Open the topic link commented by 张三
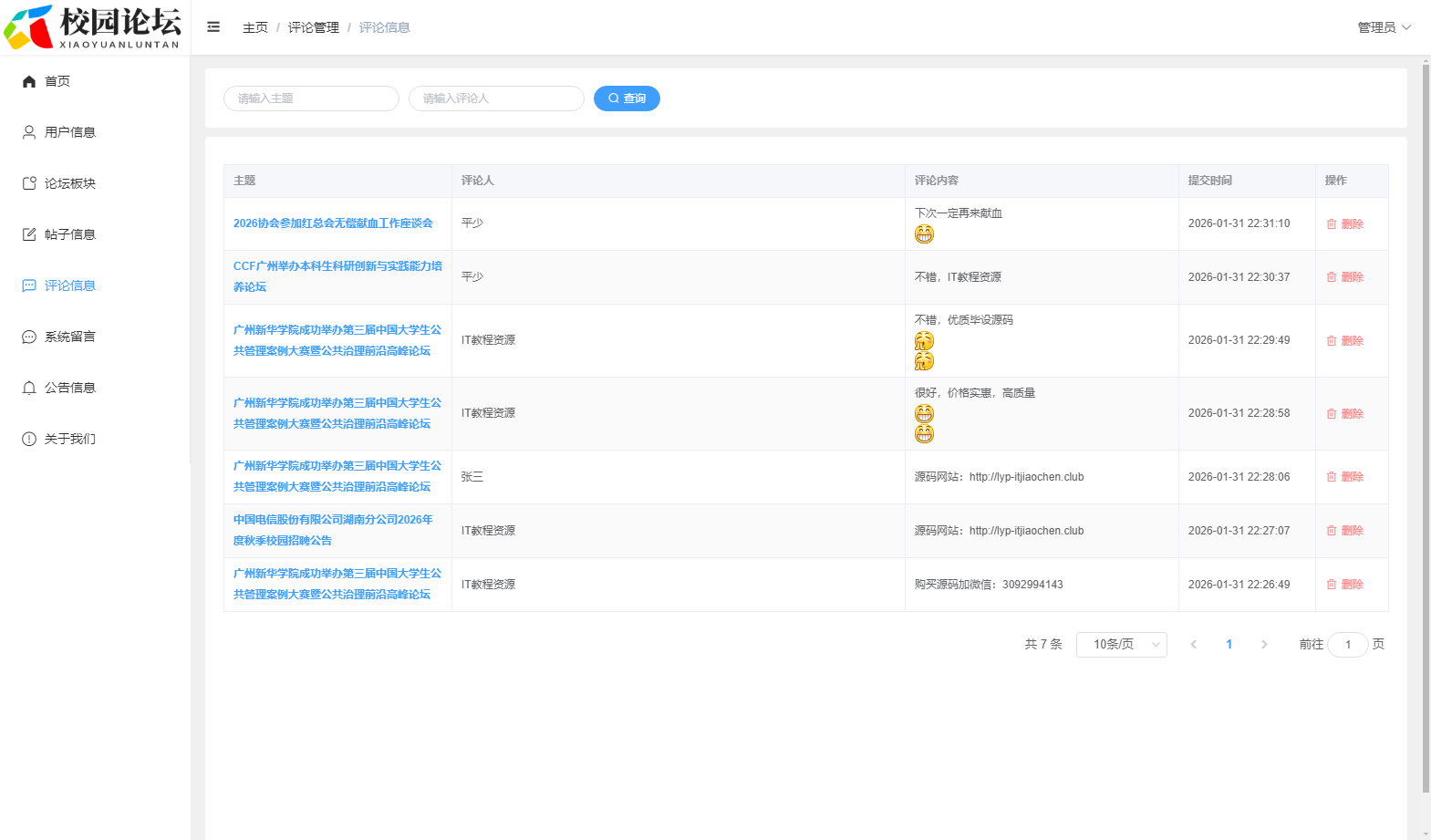1431x840 pixels. coord(337,476)
